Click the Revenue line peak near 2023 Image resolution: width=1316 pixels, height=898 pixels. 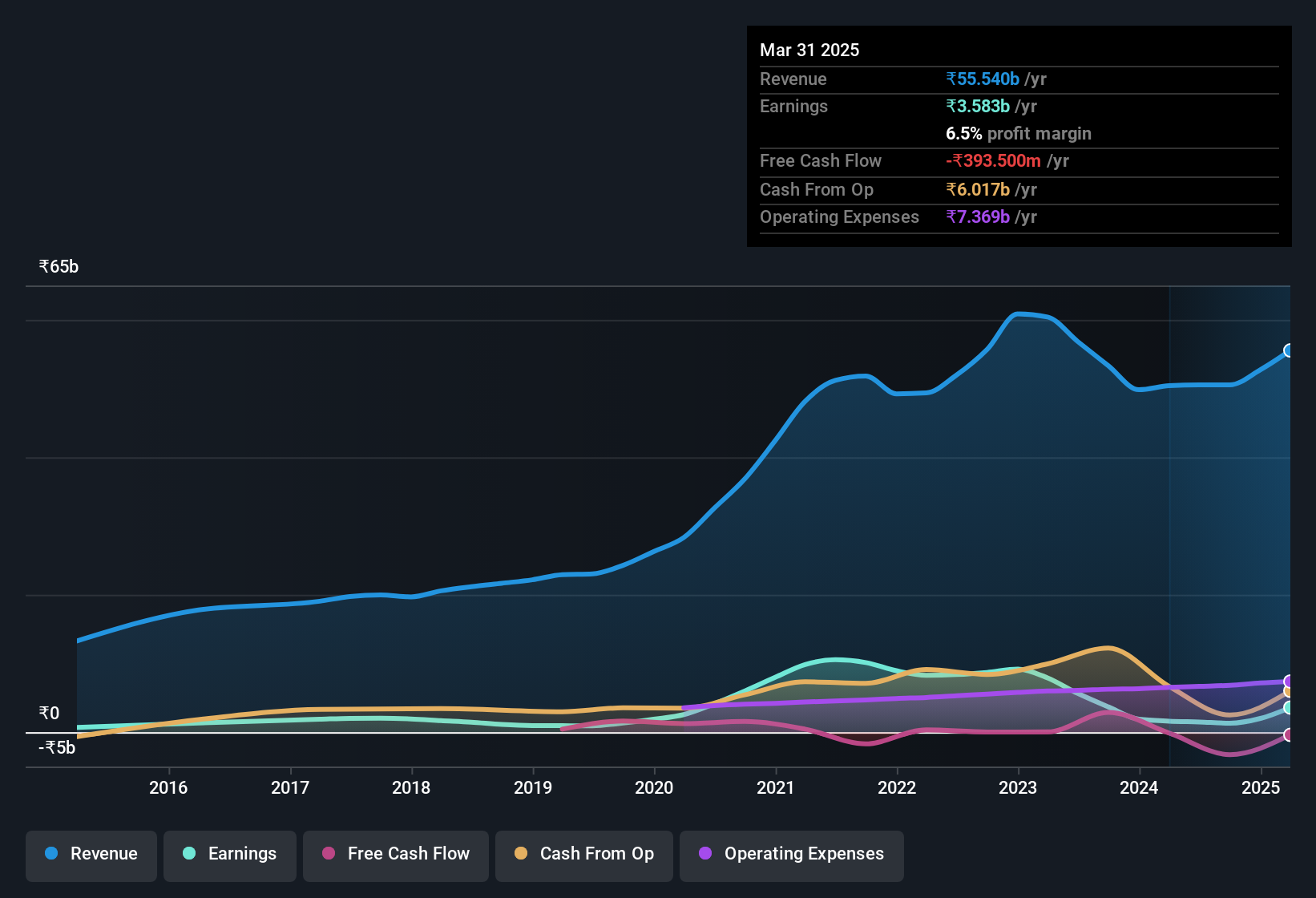pos(1018,313)
